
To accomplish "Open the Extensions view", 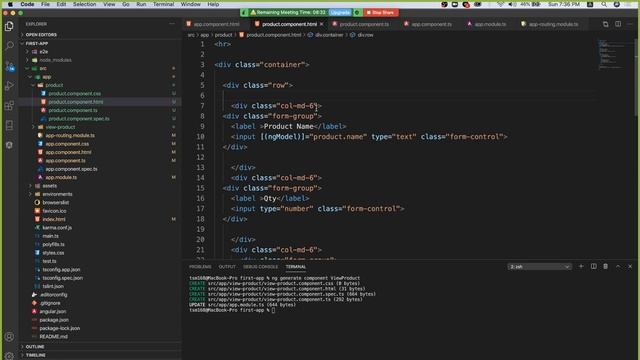I will click(9, 105).
